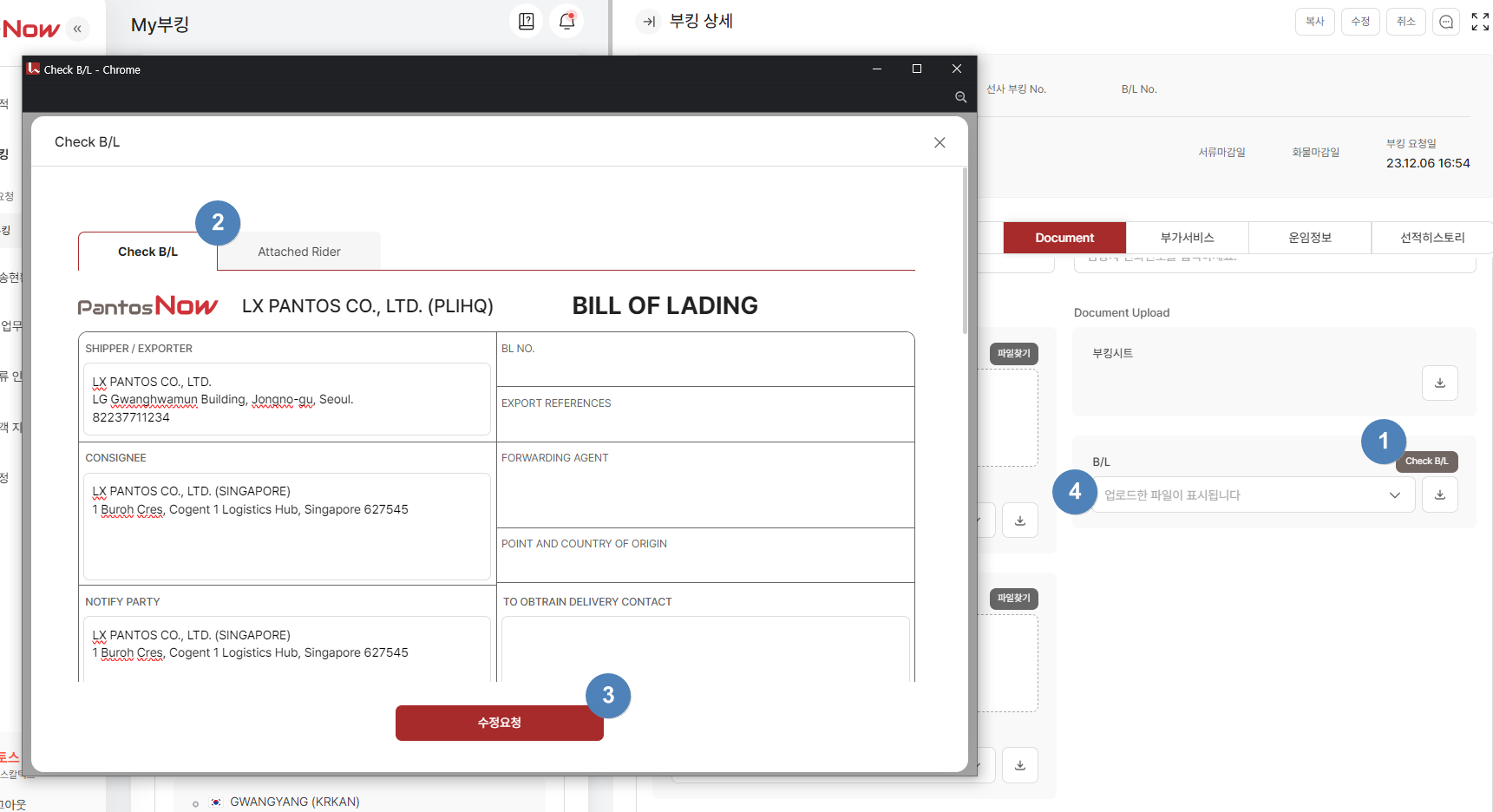This screenshot has width=1493, height=812.
Task: Download the B/L file
Action: pyautogui.click(x=1439, y=494)
